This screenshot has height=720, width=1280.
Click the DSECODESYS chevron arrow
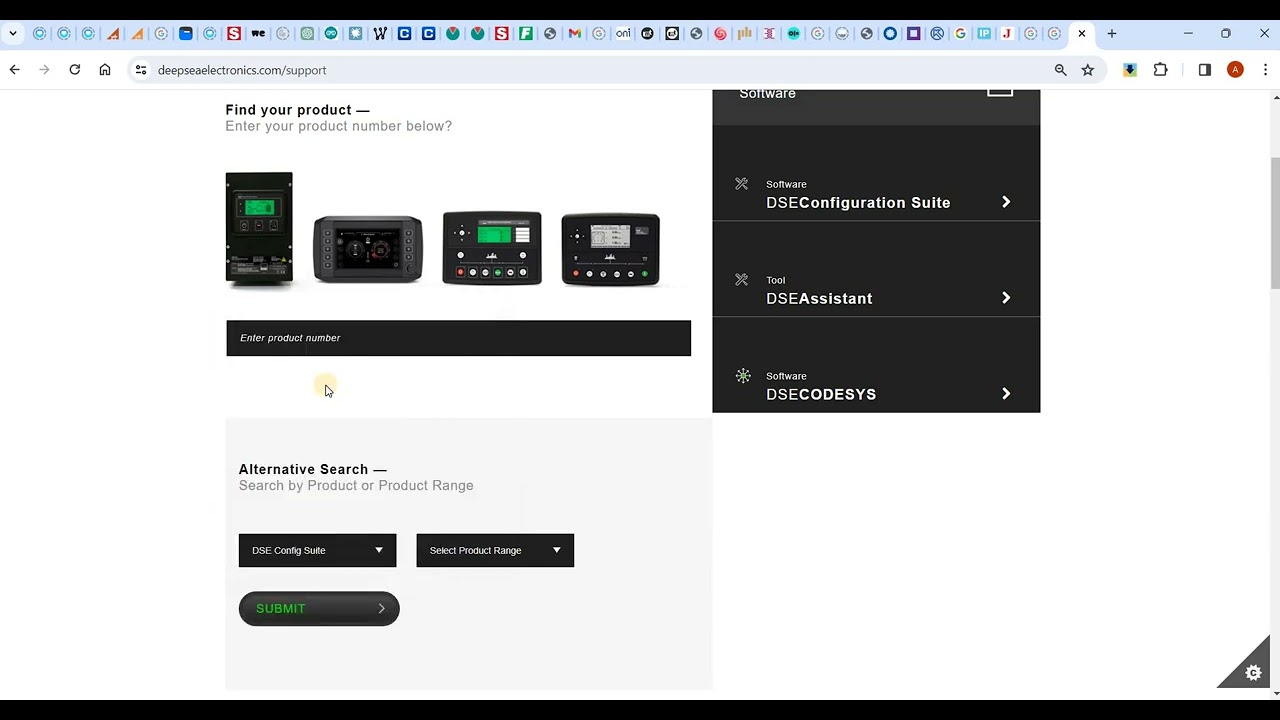click(1006, 394)
